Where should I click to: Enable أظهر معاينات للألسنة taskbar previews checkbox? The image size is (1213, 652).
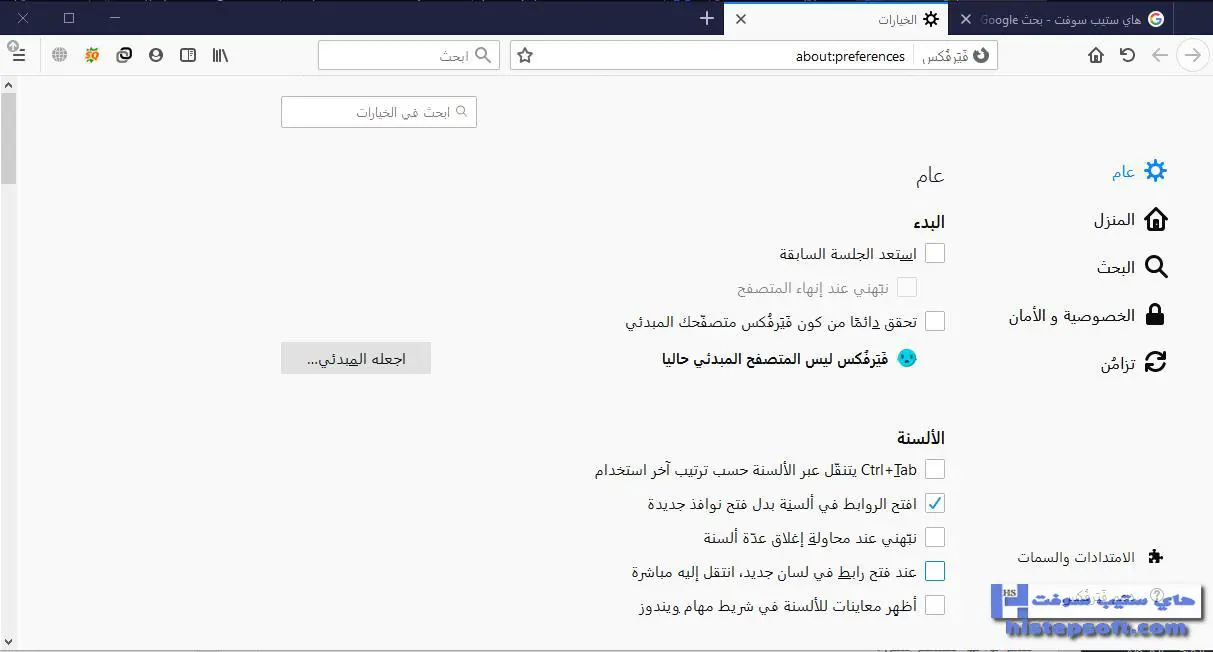[935, 605]
